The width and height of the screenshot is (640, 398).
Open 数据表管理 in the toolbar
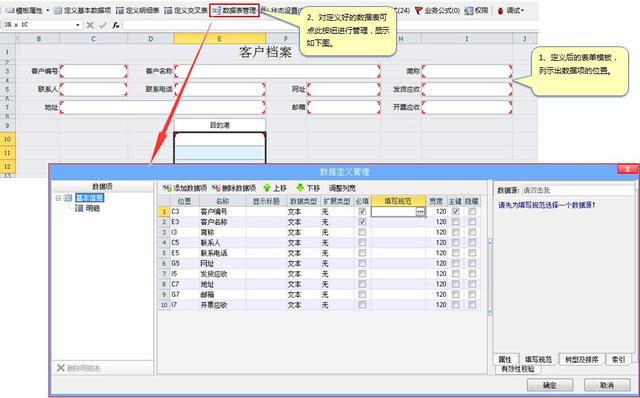click(234, 10)
